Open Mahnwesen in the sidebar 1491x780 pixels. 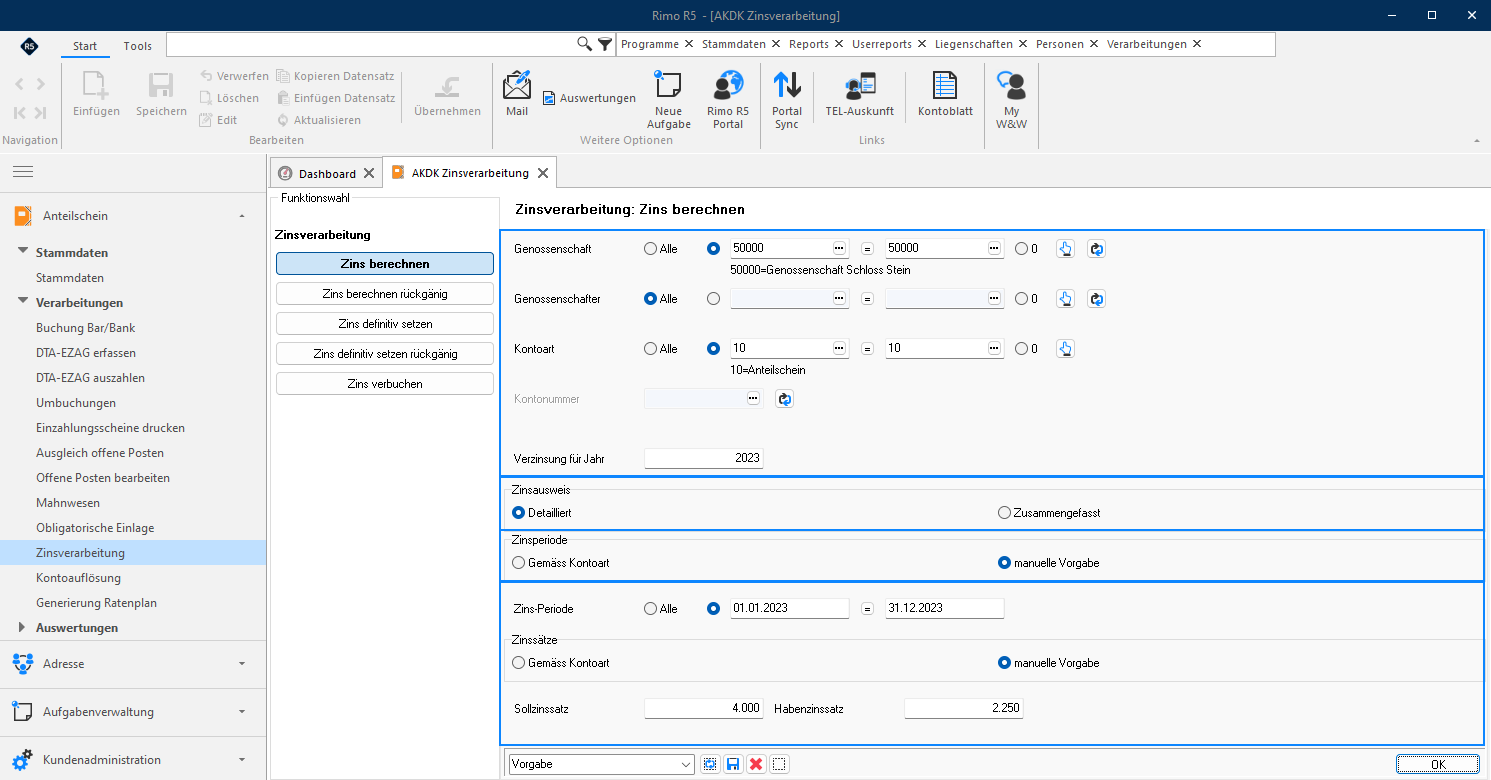click(68, 503)
